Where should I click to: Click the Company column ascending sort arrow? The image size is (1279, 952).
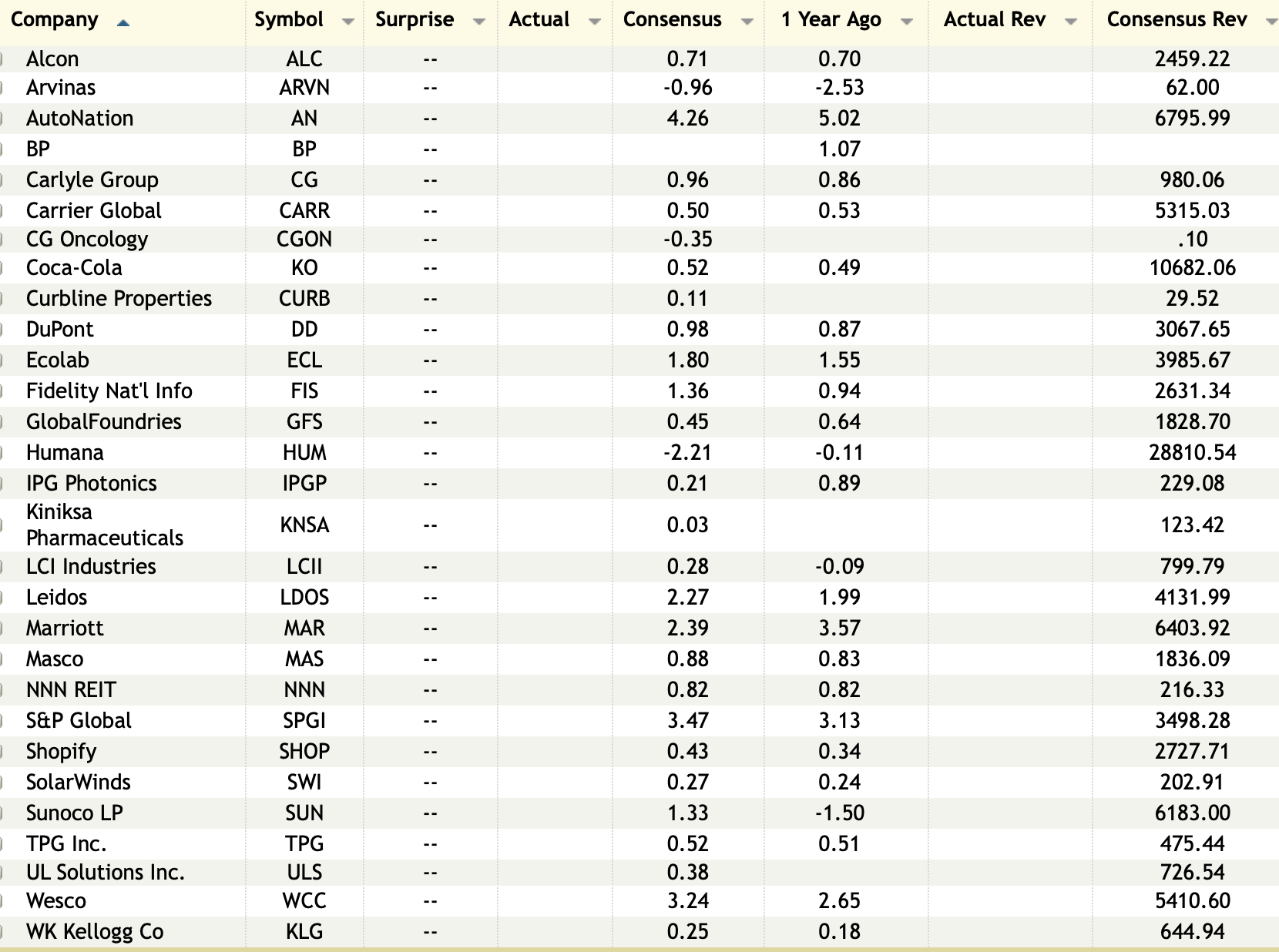click(123, 22)
